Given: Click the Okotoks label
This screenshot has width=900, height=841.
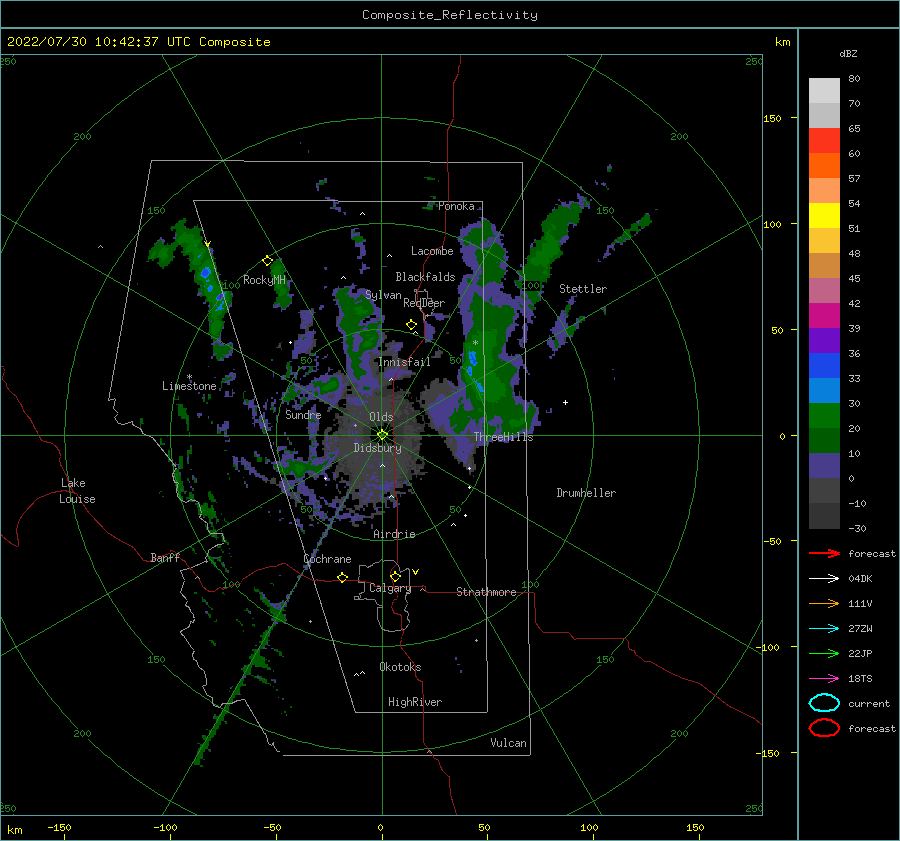Looking at the screenshot, I should [400, 667].
